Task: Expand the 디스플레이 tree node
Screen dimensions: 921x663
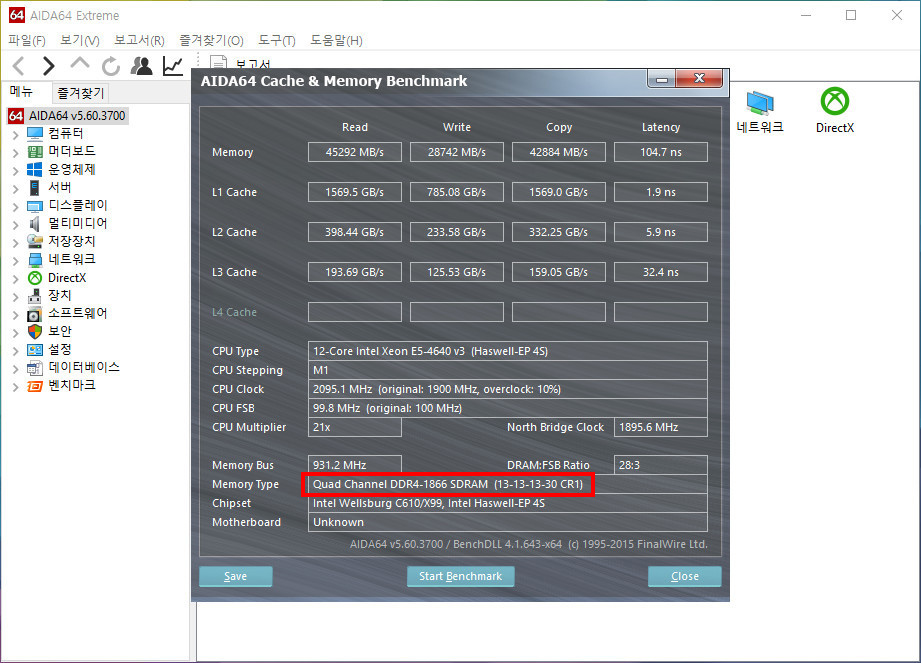Action: click(x=16, y=207)
